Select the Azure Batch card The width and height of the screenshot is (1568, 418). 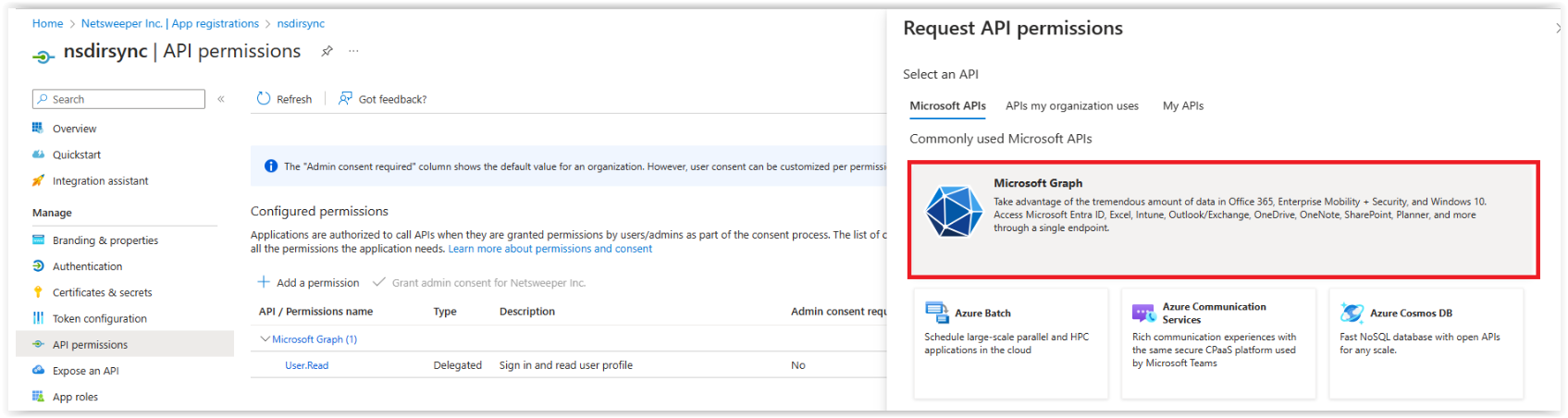click(1011, 343)
